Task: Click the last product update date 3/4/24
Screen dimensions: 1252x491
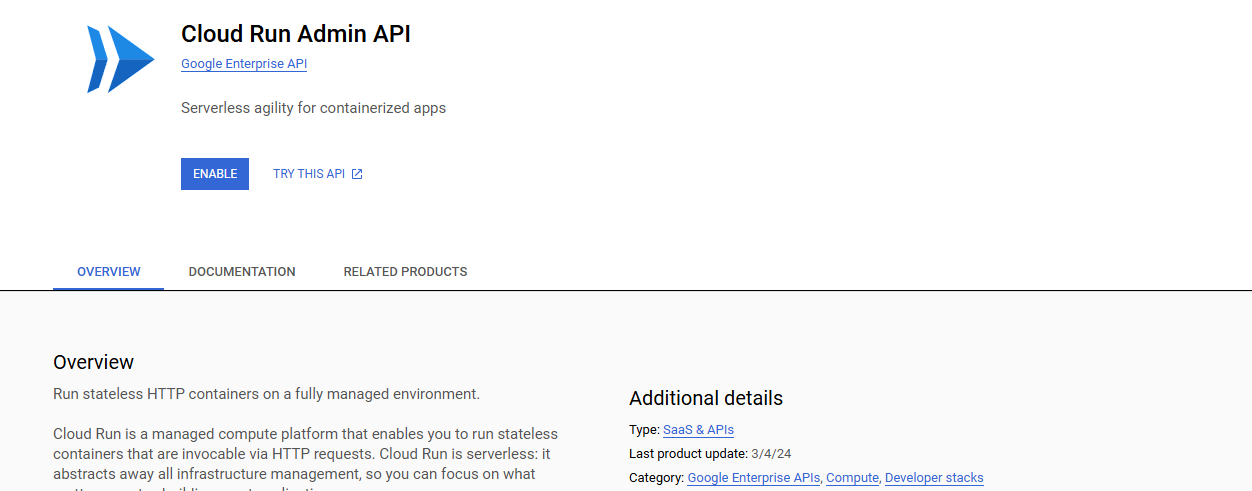Action: tap(771, 454)
